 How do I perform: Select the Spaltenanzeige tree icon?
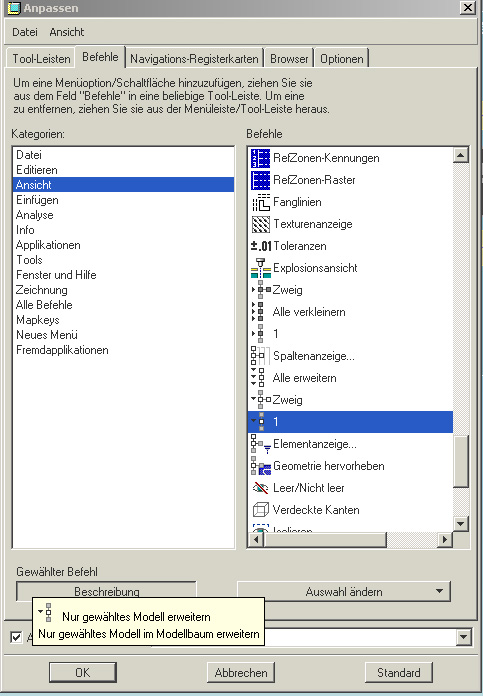point(260,356)
